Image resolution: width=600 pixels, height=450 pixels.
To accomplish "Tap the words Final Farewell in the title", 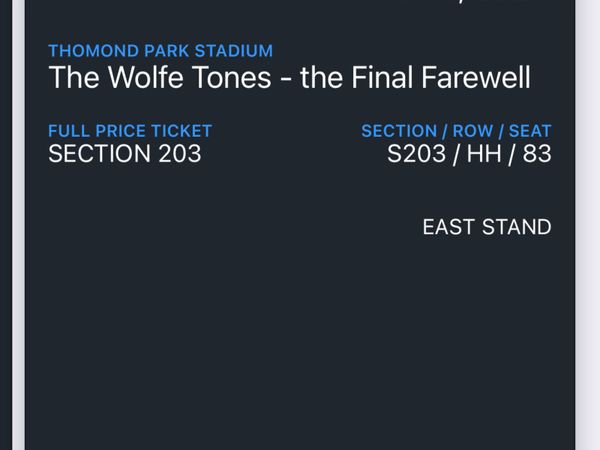I will click(441, 77).
